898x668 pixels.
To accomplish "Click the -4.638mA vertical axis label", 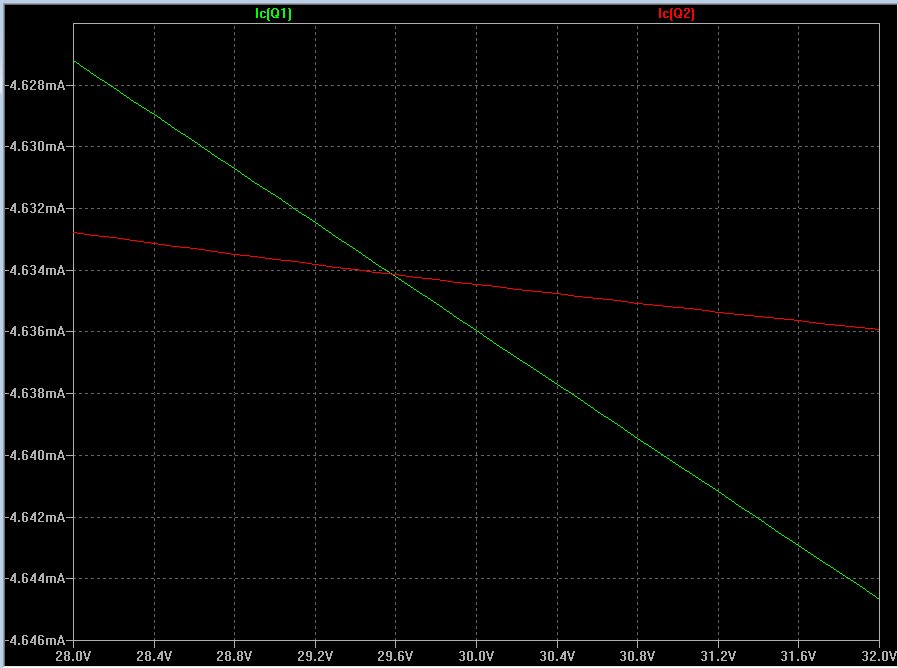I will click(x=34, y=394).
